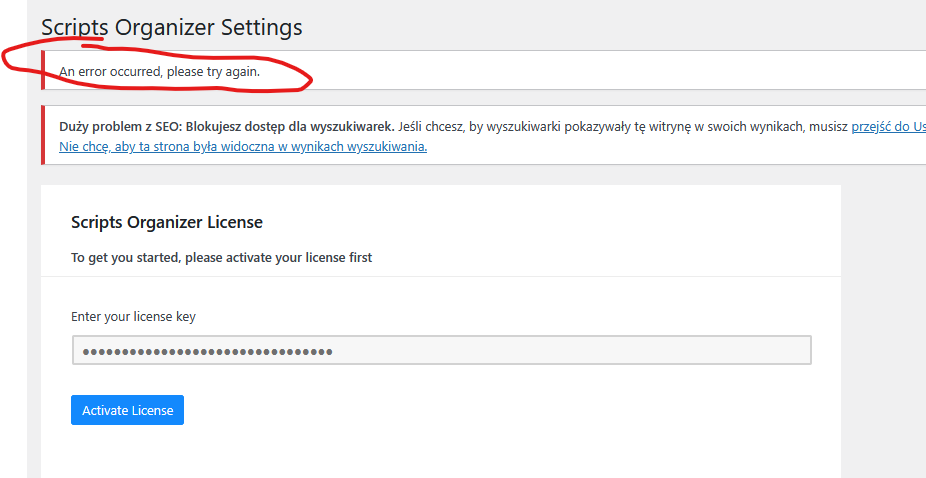Select the 'An error occurred, please try again' message

[x=159, y=72]
